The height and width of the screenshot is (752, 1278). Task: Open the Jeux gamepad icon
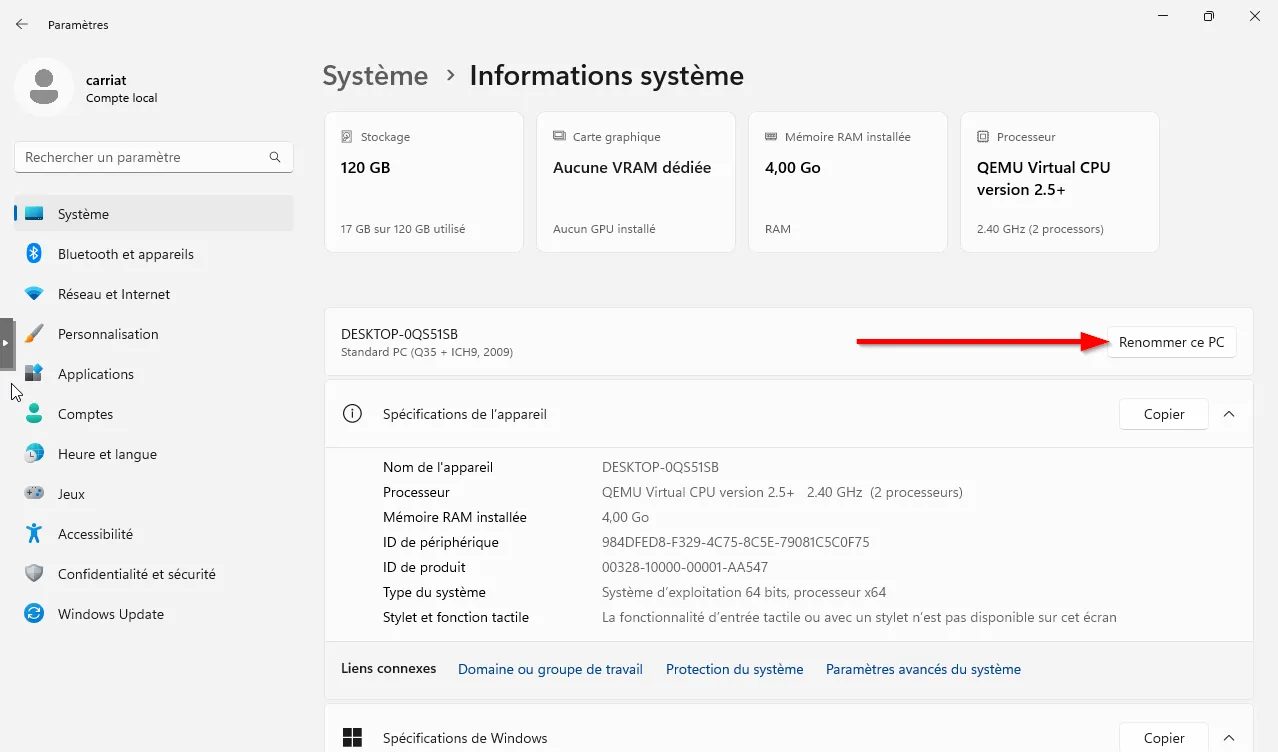[34, 494]
